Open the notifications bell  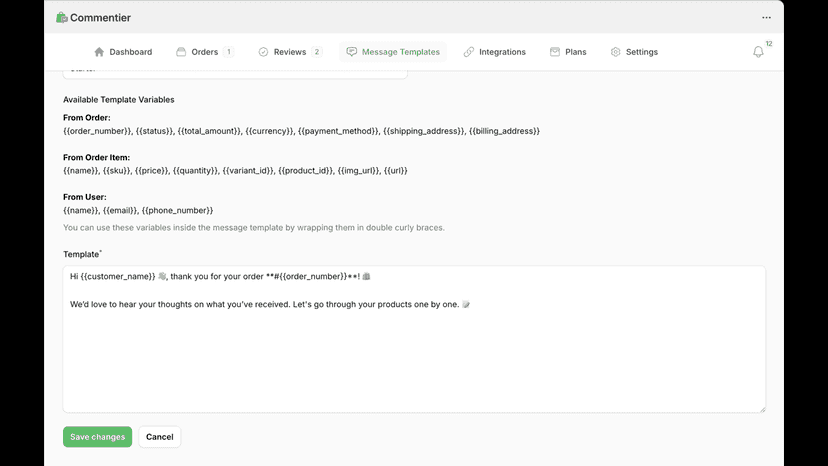click(x=758, y=52)
